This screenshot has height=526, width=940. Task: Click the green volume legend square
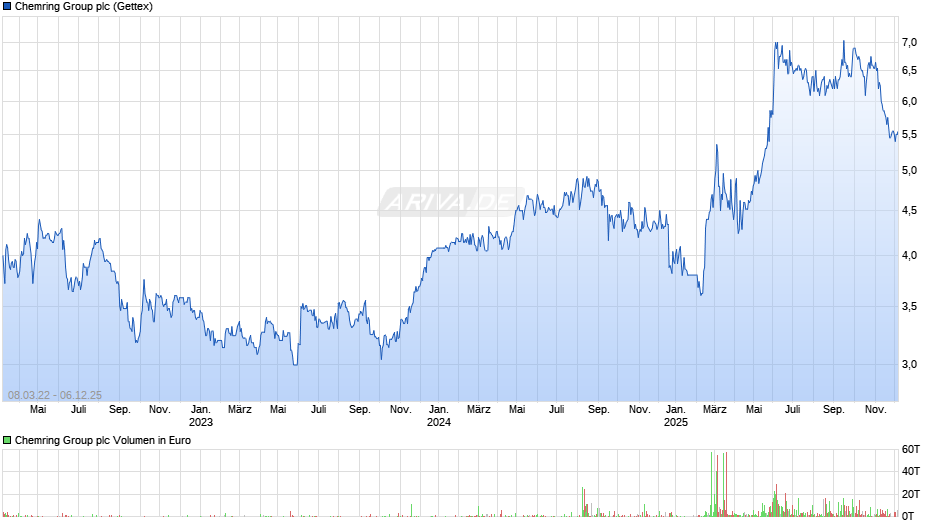pos(7,440)
